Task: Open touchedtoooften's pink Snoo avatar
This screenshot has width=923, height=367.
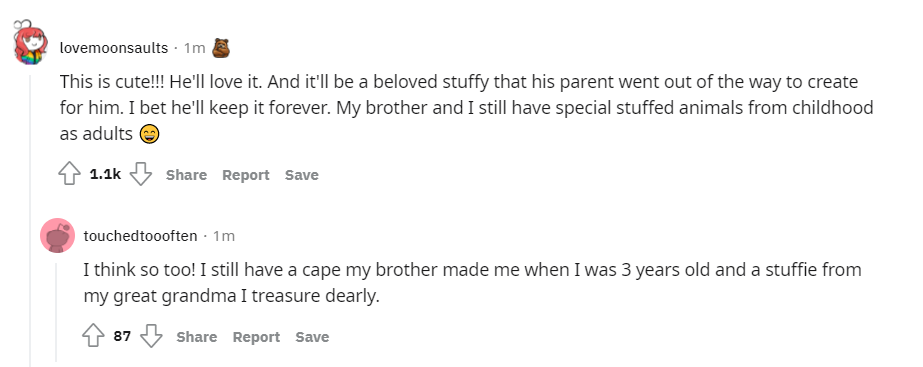Action: click(58, 236)
